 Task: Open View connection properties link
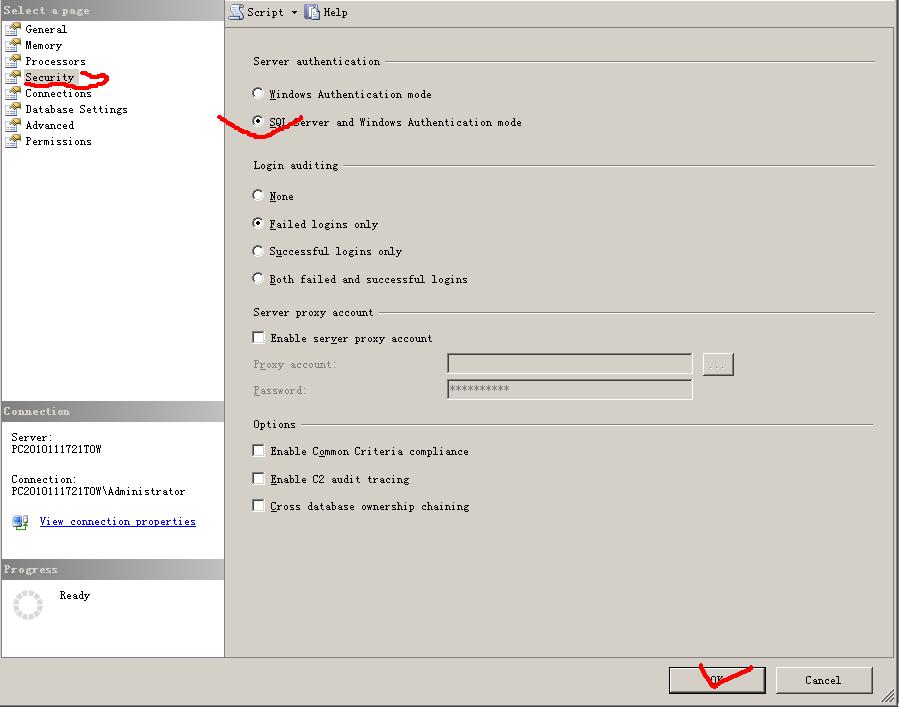[117, 521]
